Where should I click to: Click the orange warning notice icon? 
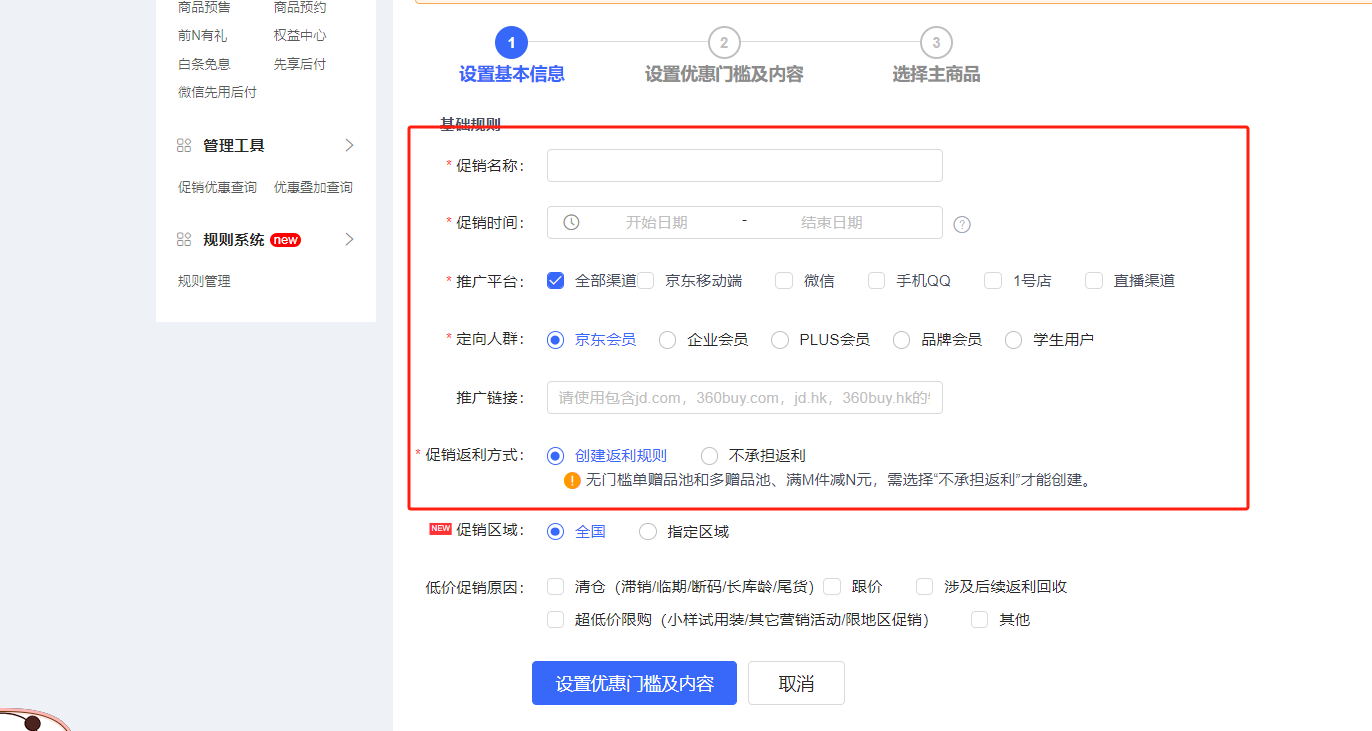click(572, 480)
